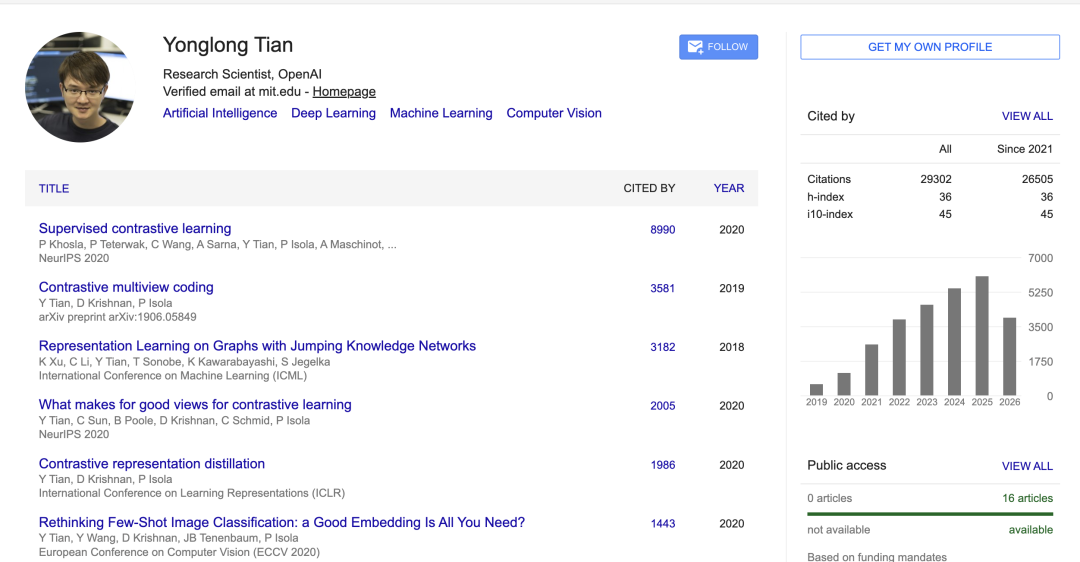Click authors line starting P Khosla
The height and width of the screenshot is (562, 1080).
pyautogui.click(x=218, y=244)
